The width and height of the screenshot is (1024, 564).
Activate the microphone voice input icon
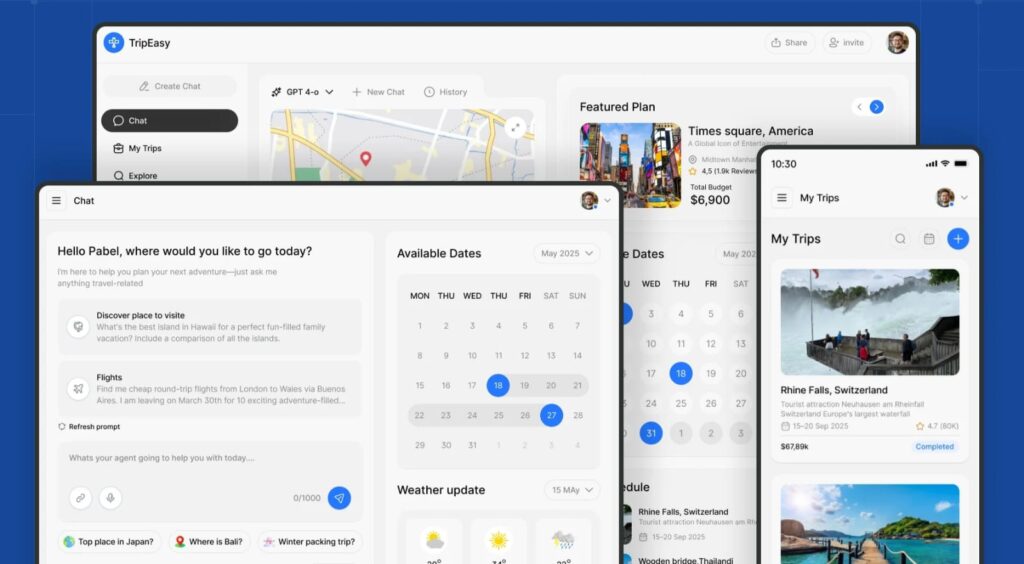point(110,497)
